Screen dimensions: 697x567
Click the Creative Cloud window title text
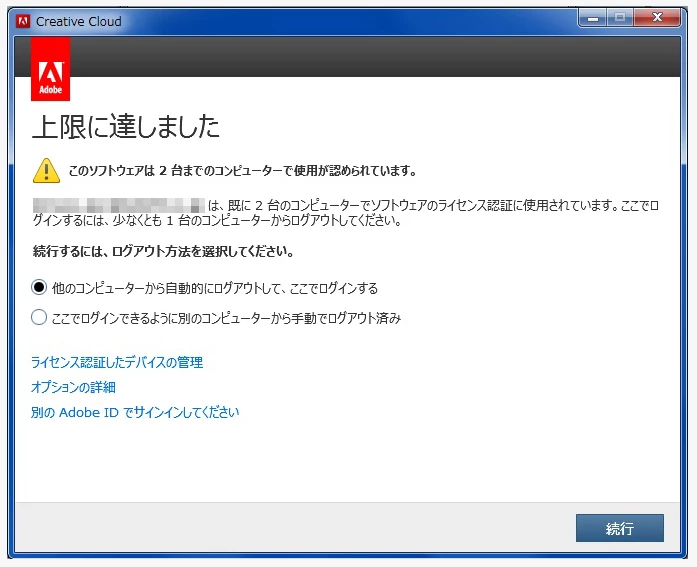pyautogui.click(x=79, y=21)
